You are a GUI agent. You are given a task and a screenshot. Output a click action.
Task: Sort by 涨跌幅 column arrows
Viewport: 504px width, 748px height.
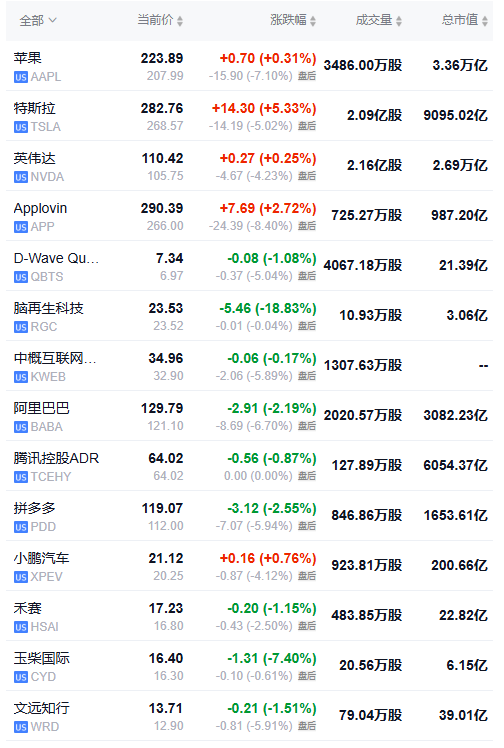coord(313,21)
